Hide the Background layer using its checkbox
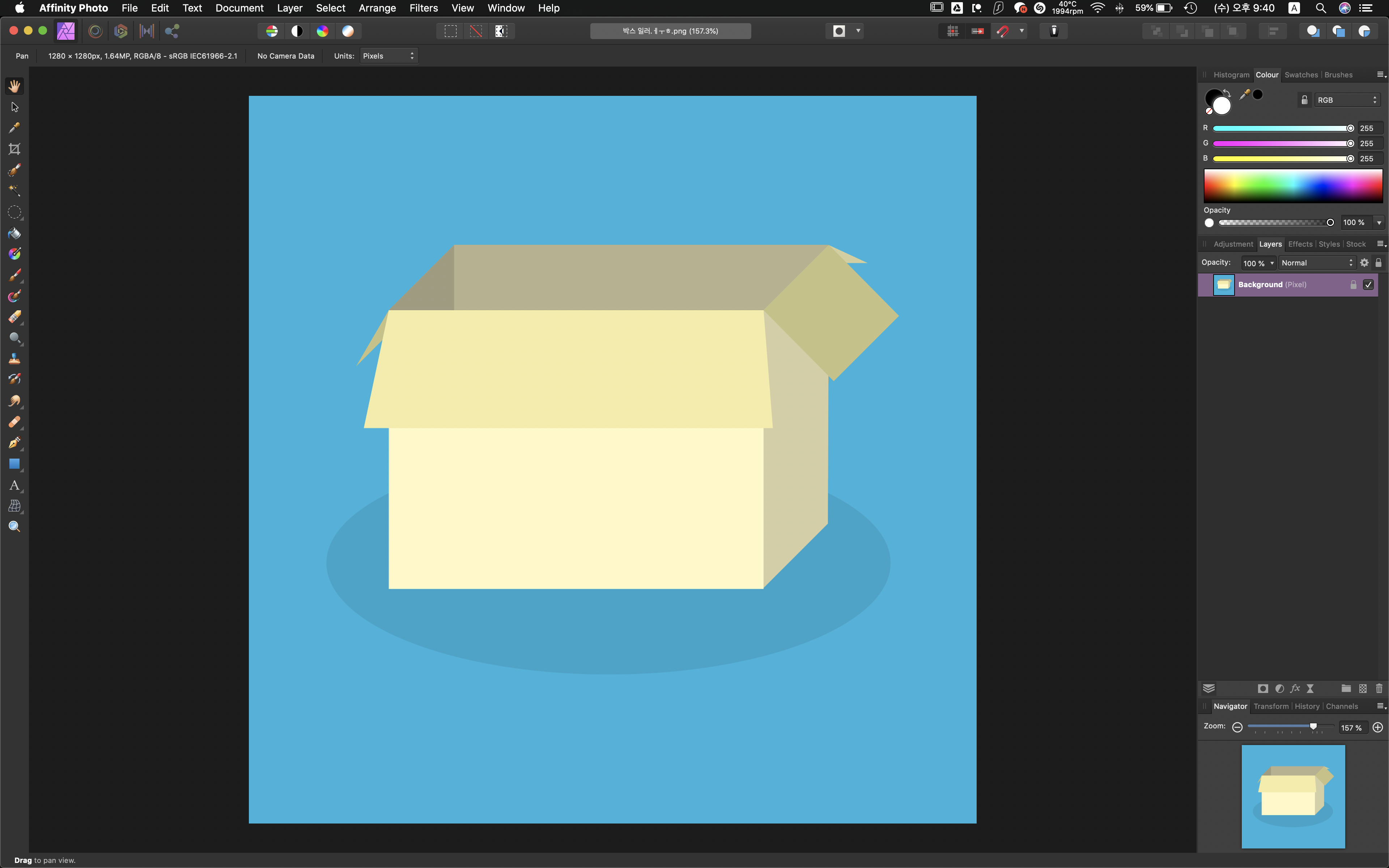This screenshot has height=868, width=1389. tap(1368, 285)
